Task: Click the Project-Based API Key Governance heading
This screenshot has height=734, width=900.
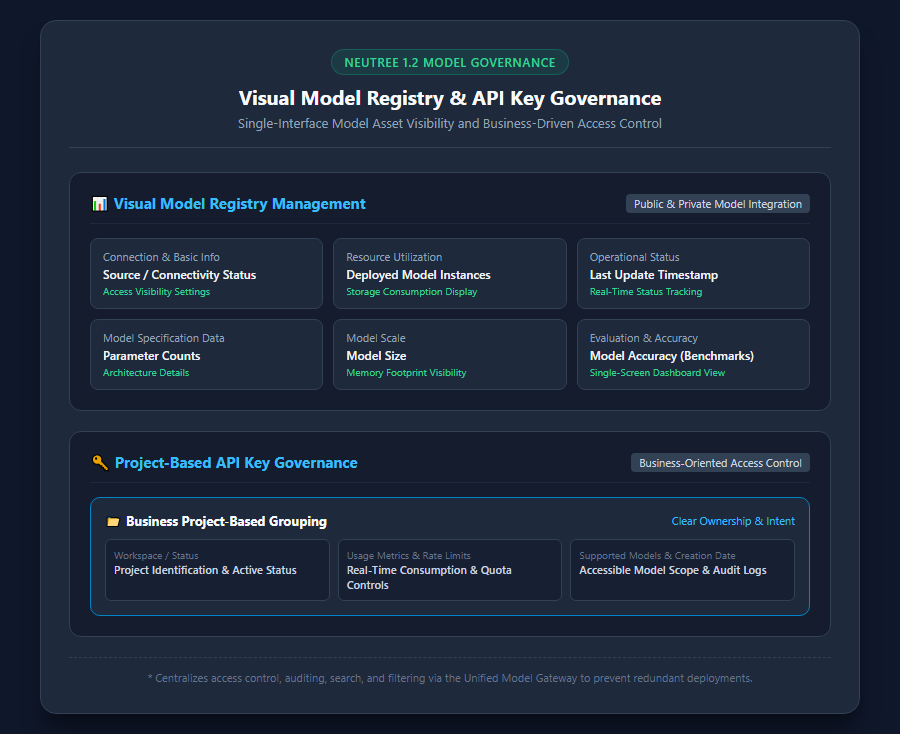Action: pos(236,463)
